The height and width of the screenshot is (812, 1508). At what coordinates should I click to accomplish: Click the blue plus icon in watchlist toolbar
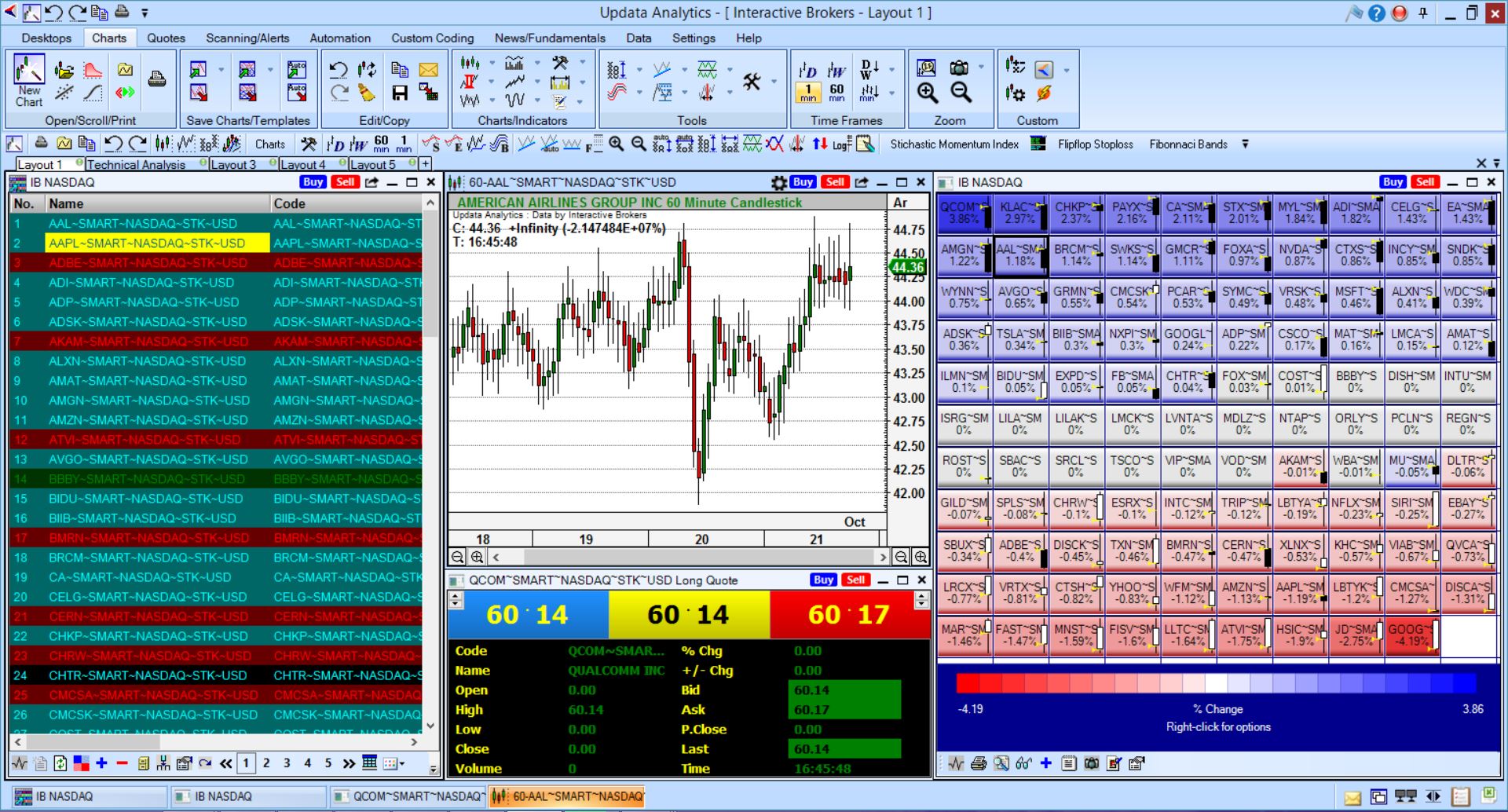click(101, 763)
